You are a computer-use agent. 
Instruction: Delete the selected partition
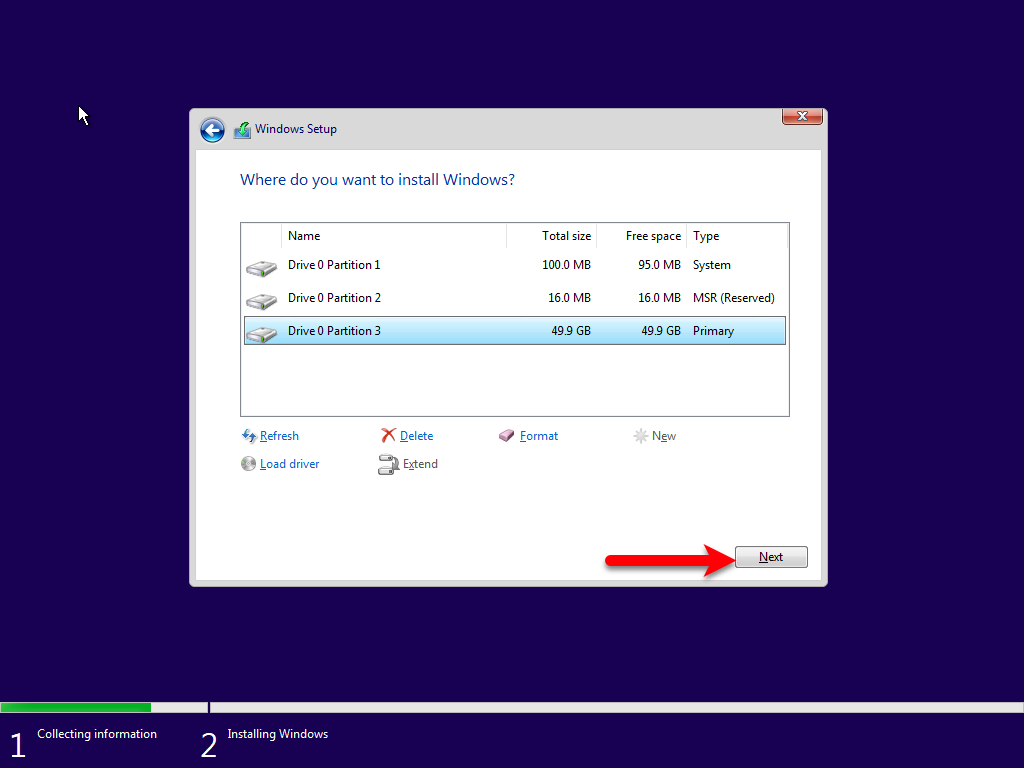416,436
